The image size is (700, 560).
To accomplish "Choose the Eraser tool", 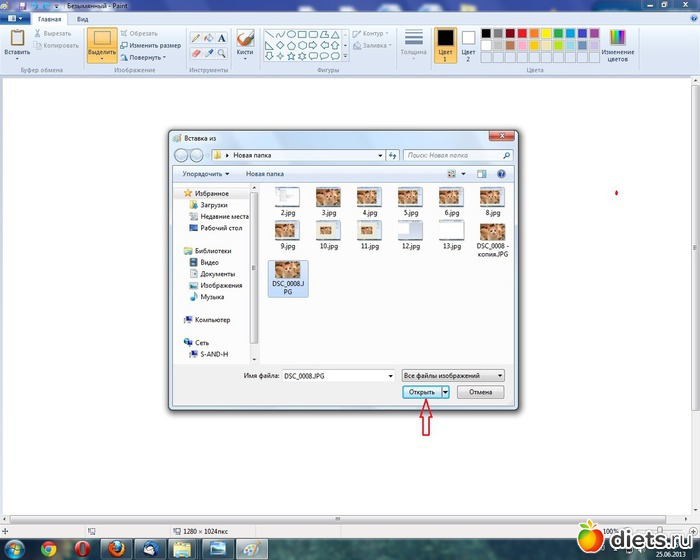I will pos(195,52).
